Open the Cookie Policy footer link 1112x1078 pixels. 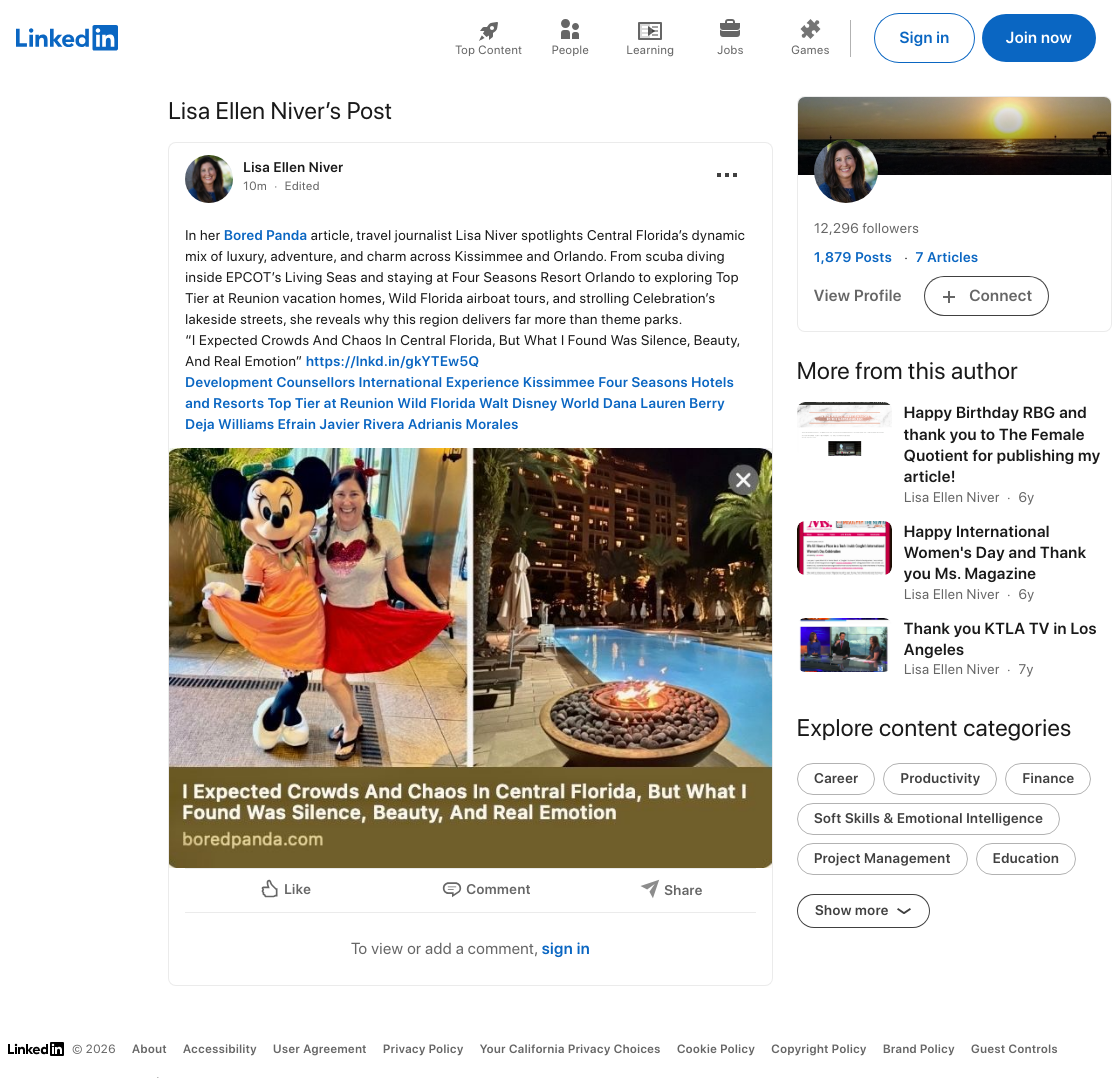[715, 1049]
